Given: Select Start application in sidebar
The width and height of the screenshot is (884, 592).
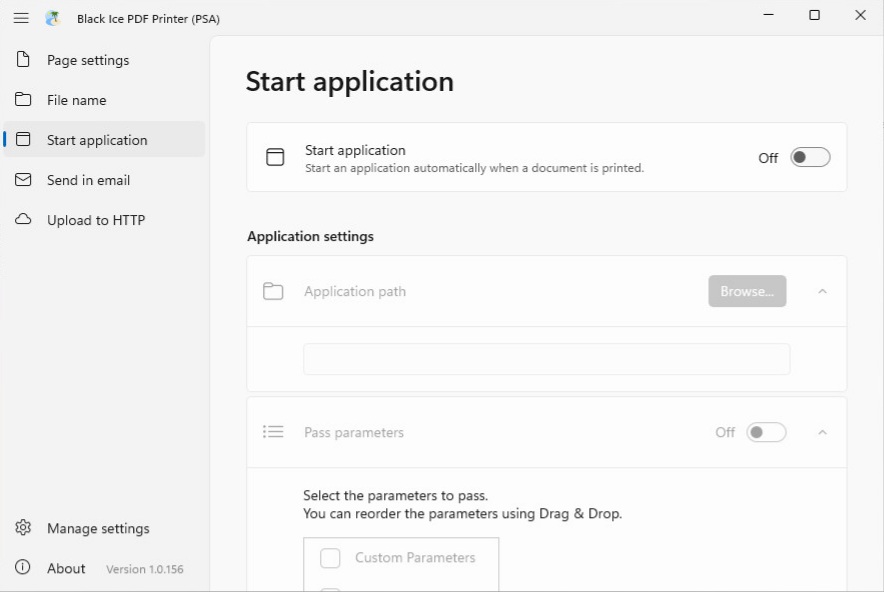Looking at the screenshot, I should (104, 140).
